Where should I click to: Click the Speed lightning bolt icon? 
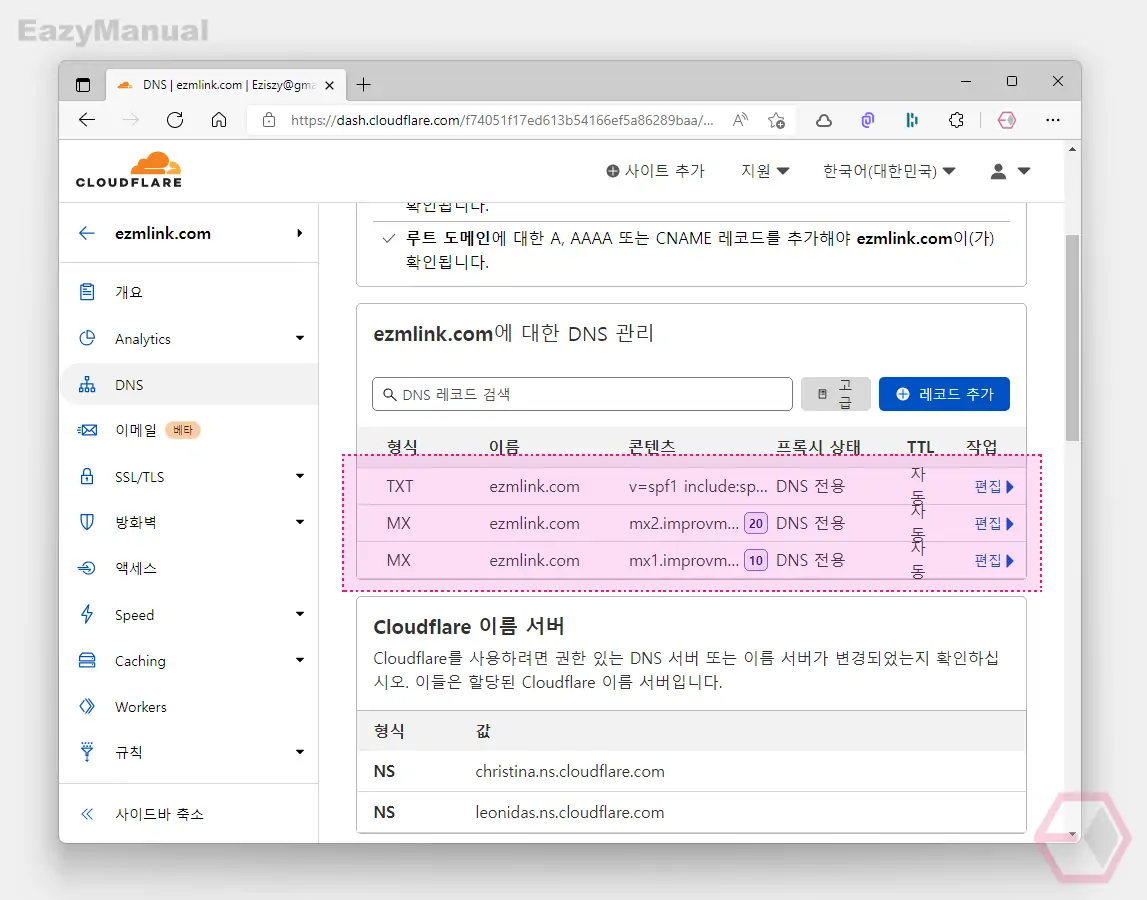[87, 614]
